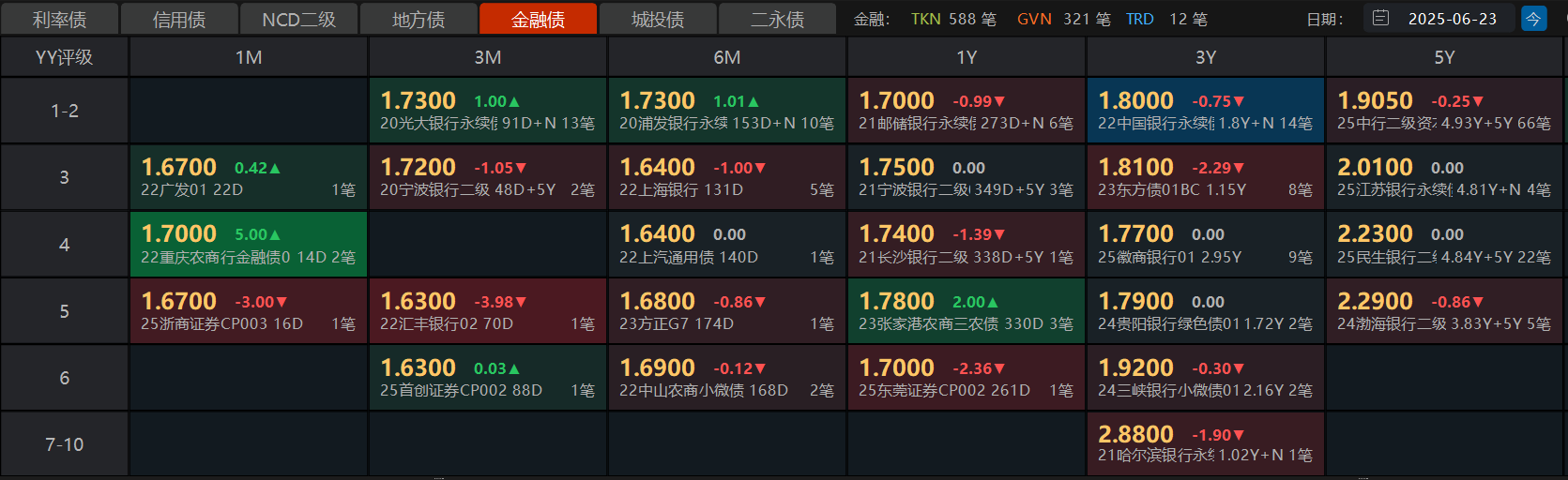This screenshot has height=480, width=1568.
Task: Open the NCD二级 tab
Action: 298,19
